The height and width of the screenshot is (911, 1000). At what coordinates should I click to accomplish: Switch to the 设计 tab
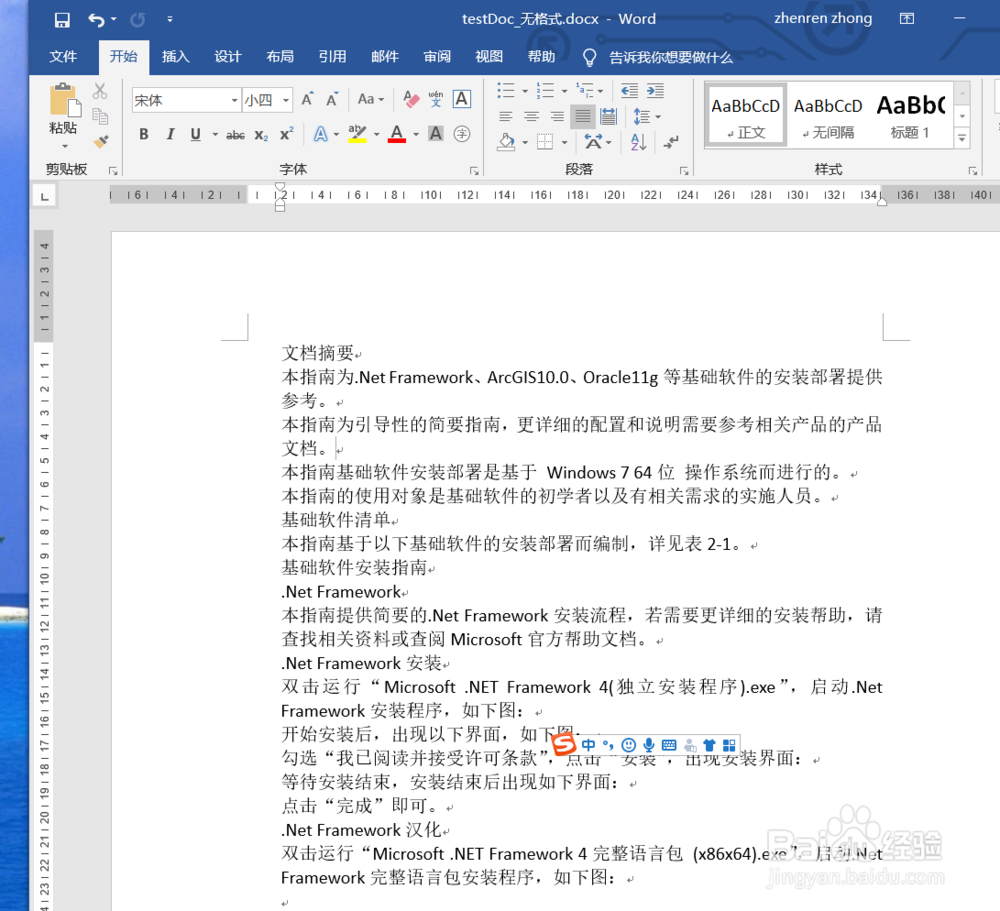[x=228, y=57]
